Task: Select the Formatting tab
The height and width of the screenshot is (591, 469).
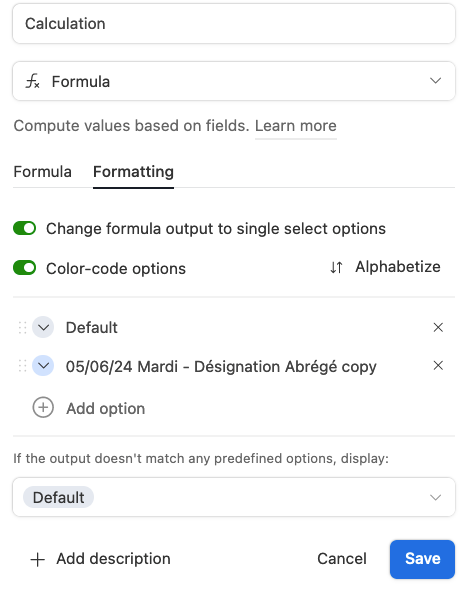Action: (133, 172)
